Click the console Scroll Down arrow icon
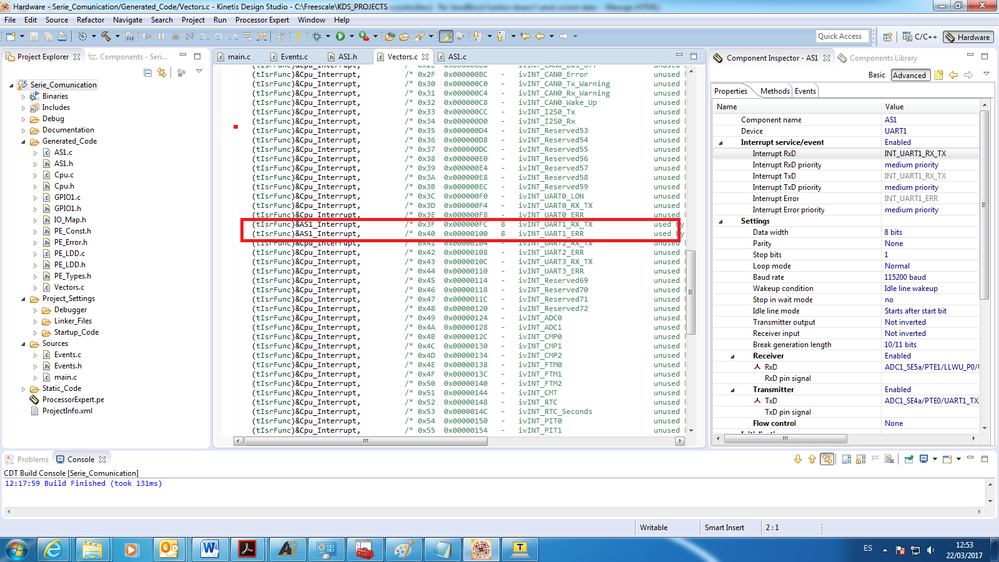Viewport: 999px width, 562px height. tap(798, 459)
